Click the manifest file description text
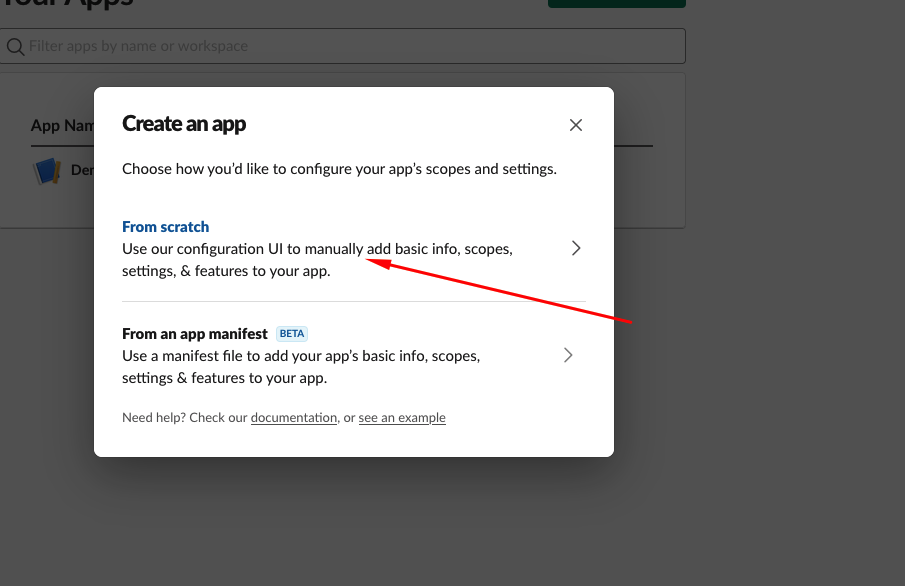This screenshot has height=586, width=905. coord(301,367)
